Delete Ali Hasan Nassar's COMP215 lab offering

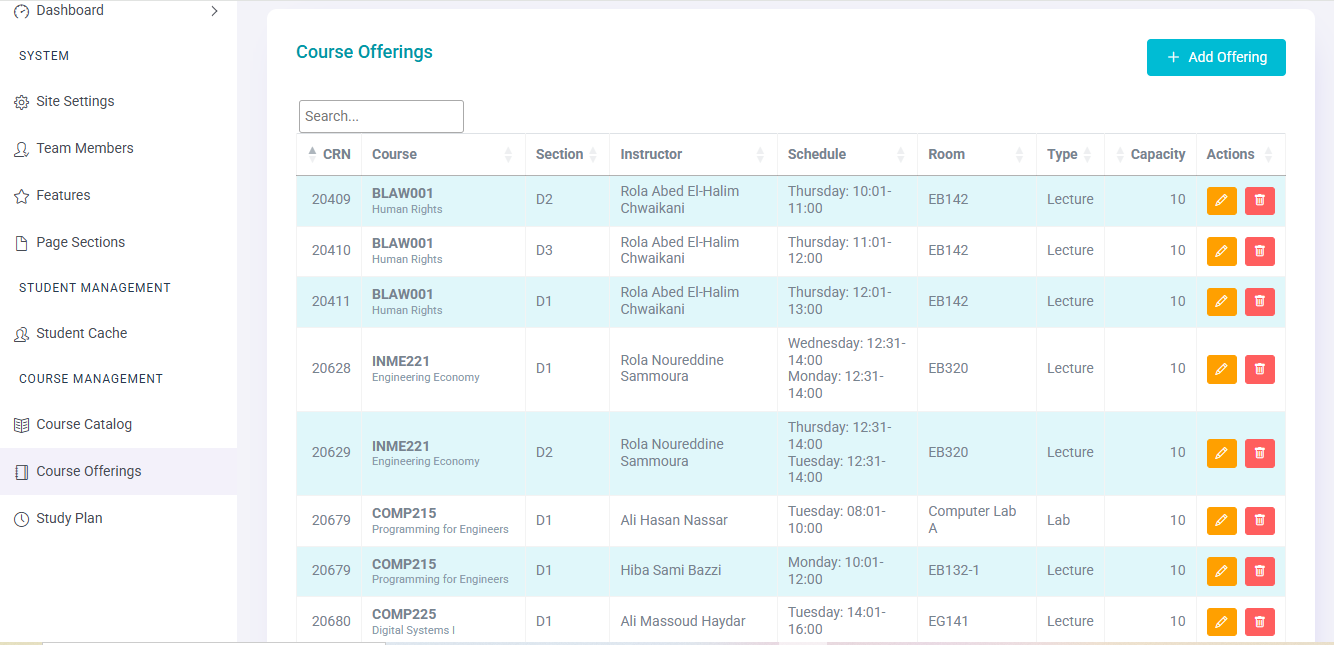1259,521
